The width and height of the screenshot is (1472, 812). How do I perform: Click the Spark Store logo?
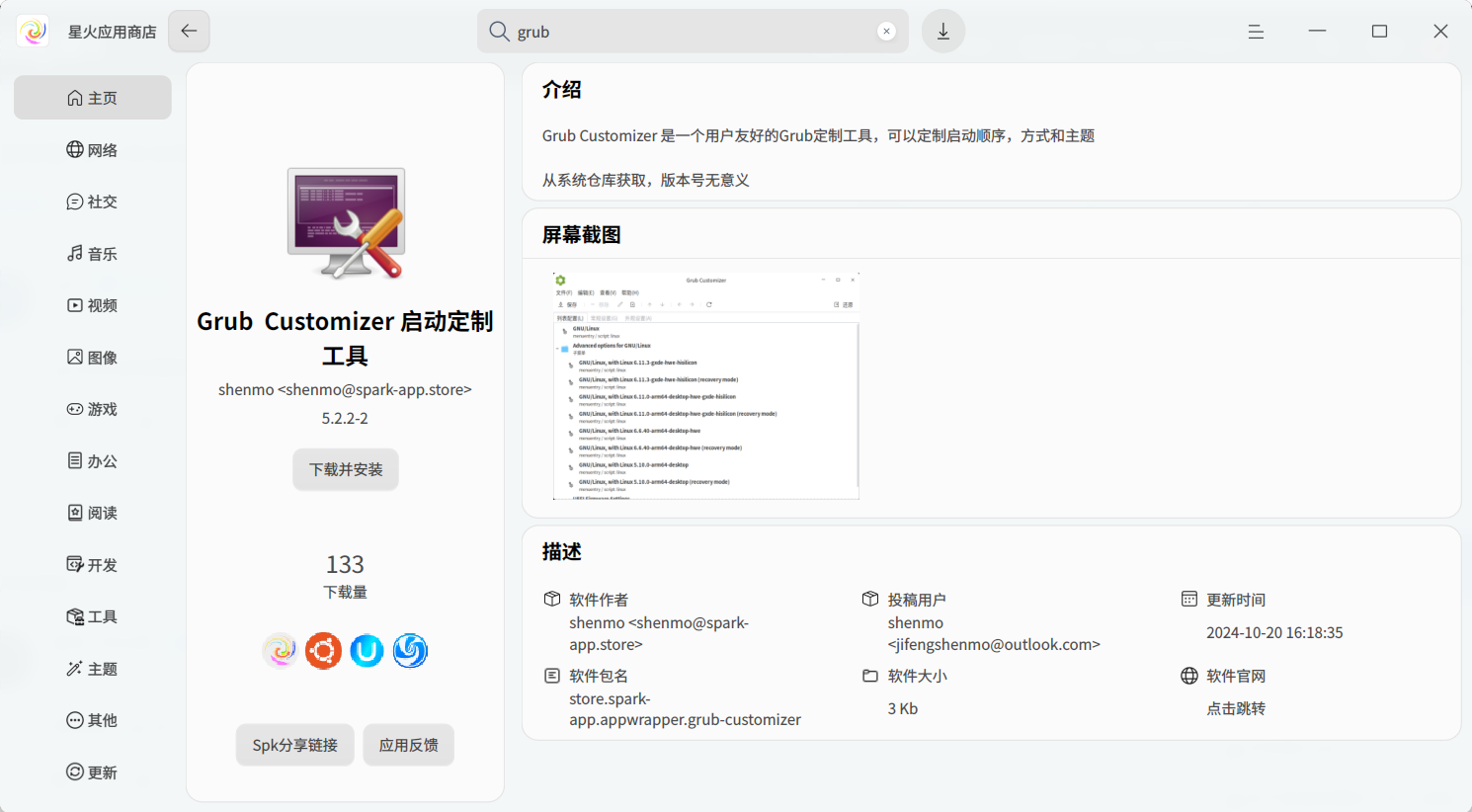(x=33, y=32)
